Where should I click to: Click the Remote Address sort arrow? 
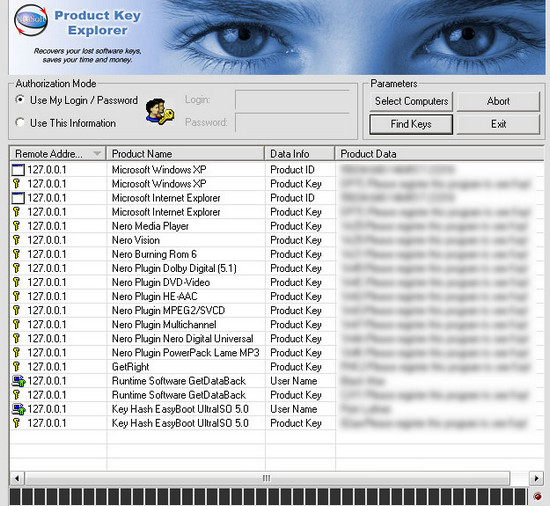click(97, 154)
